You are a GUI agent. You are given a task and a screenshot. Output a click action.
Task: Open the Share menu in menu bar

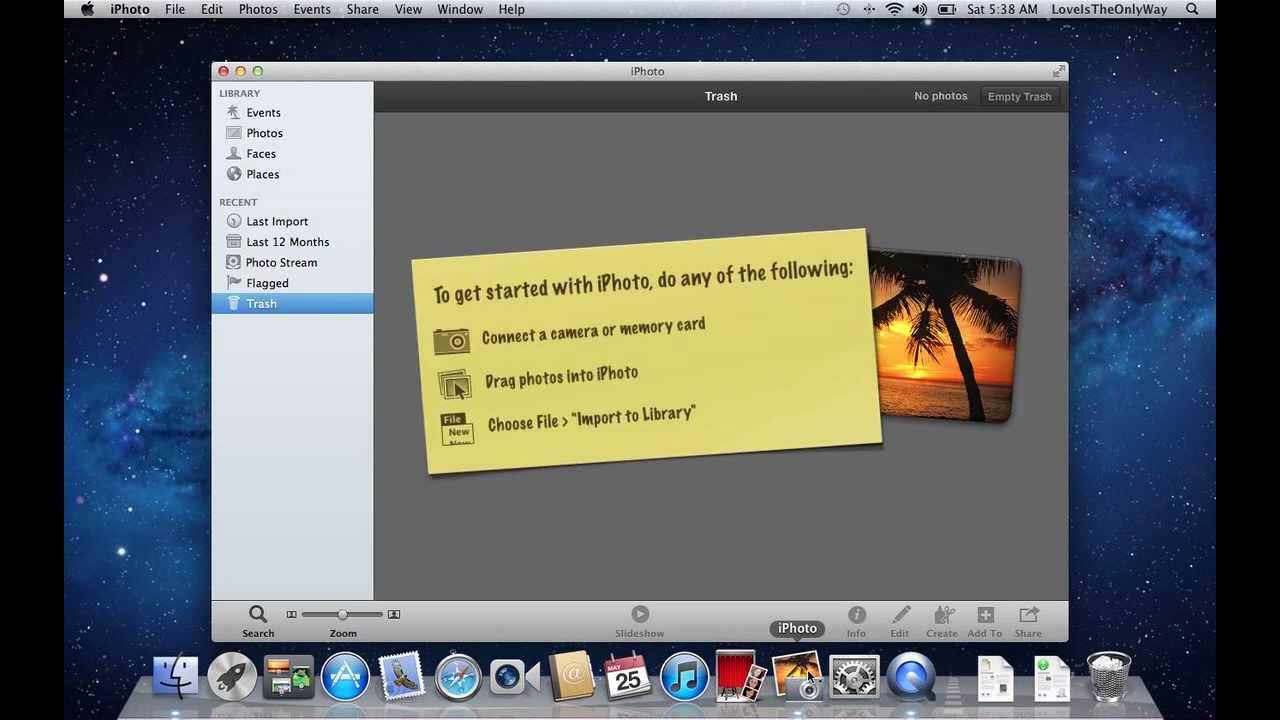coord(362,9)
